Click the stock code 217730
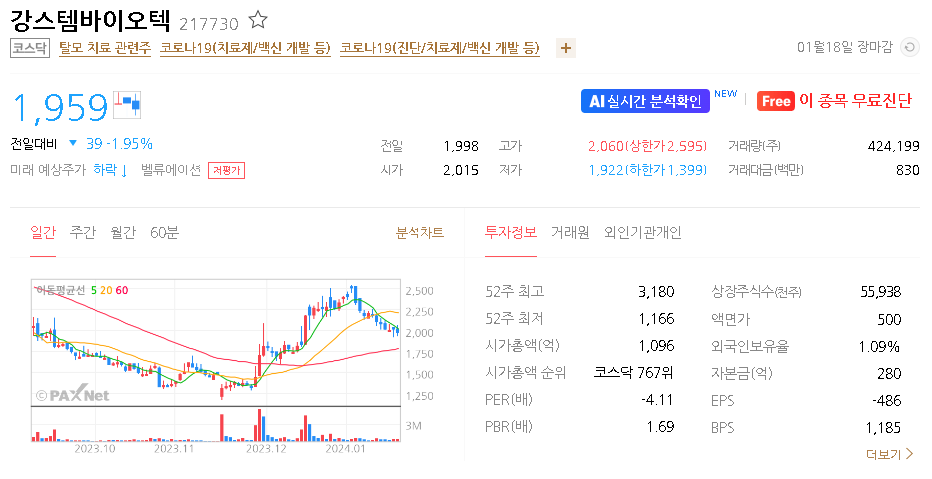Image resolution: width=932 pixels, height=479 pixels. (x=209, y=24)
